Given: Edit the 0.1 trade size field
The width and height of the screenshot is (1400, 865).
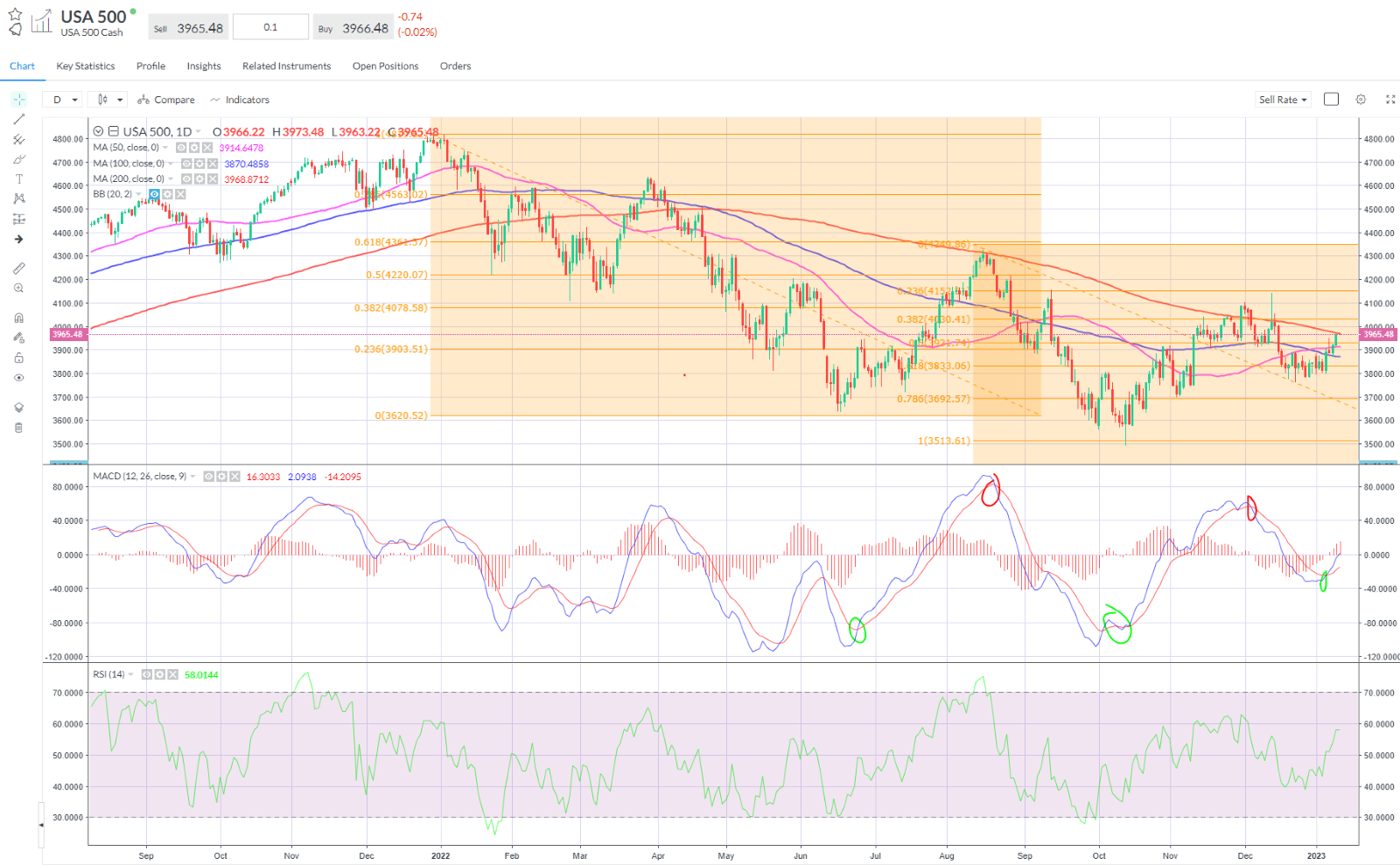Looking at the screenshot, I should point(270,27).
